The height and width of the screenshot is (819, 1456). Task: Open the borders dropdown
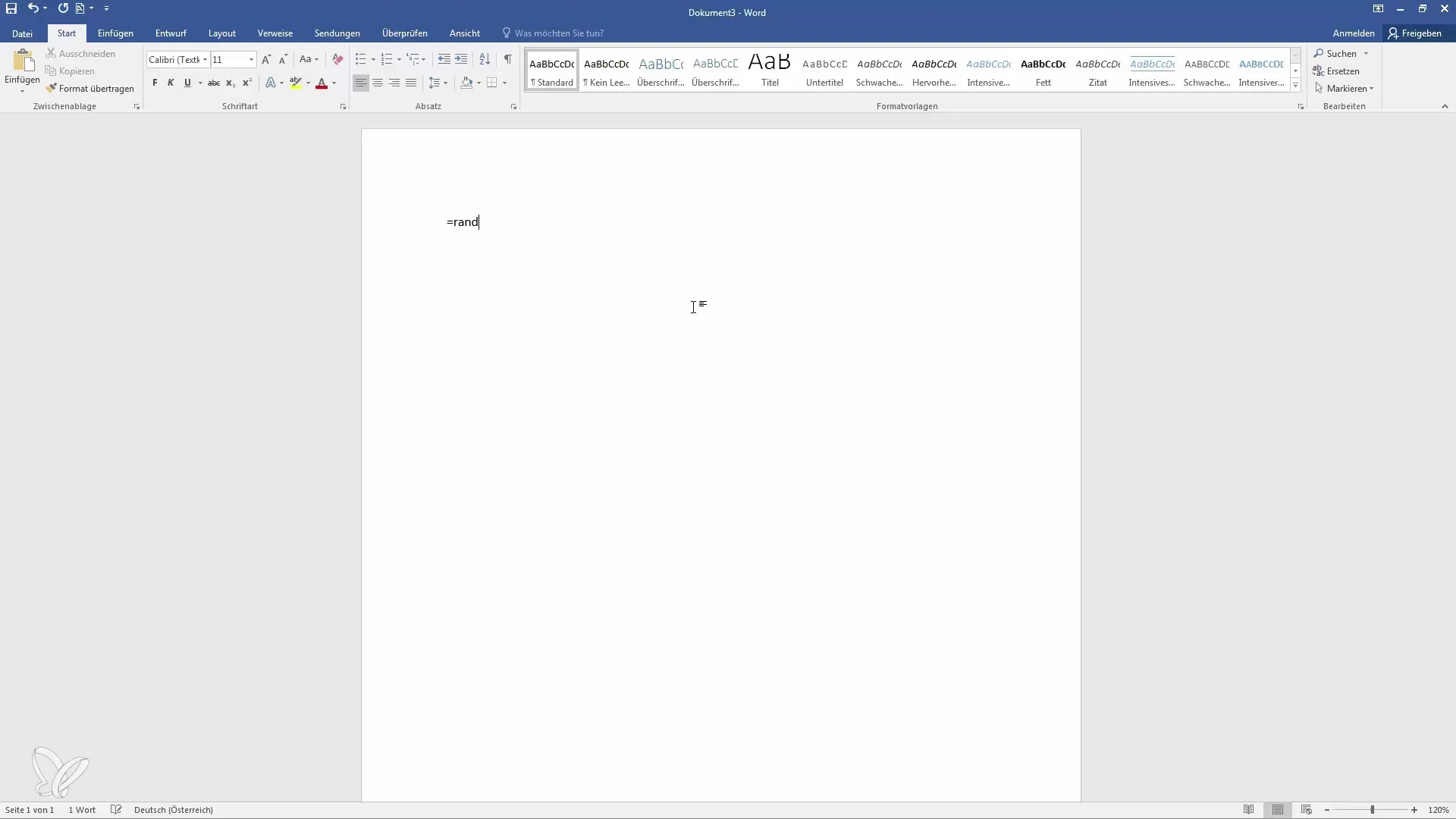tap(504, 83)
